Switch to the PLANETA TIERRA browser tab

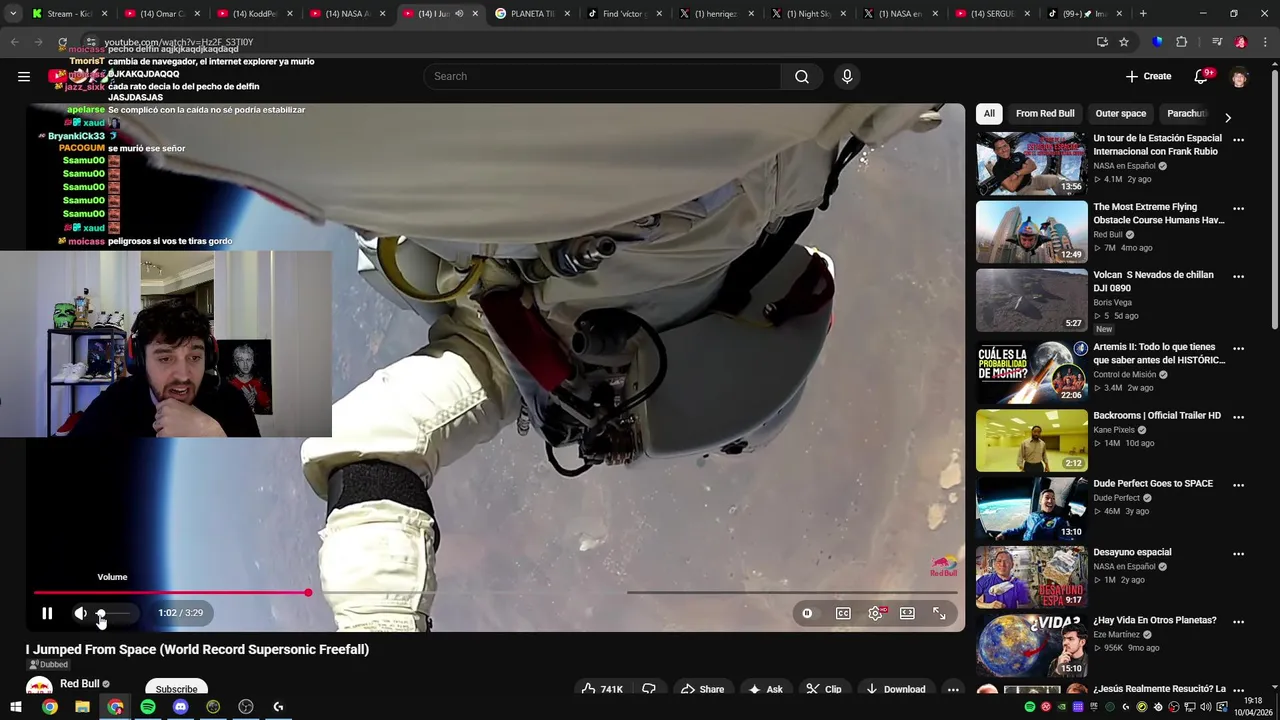pos(532,14)
